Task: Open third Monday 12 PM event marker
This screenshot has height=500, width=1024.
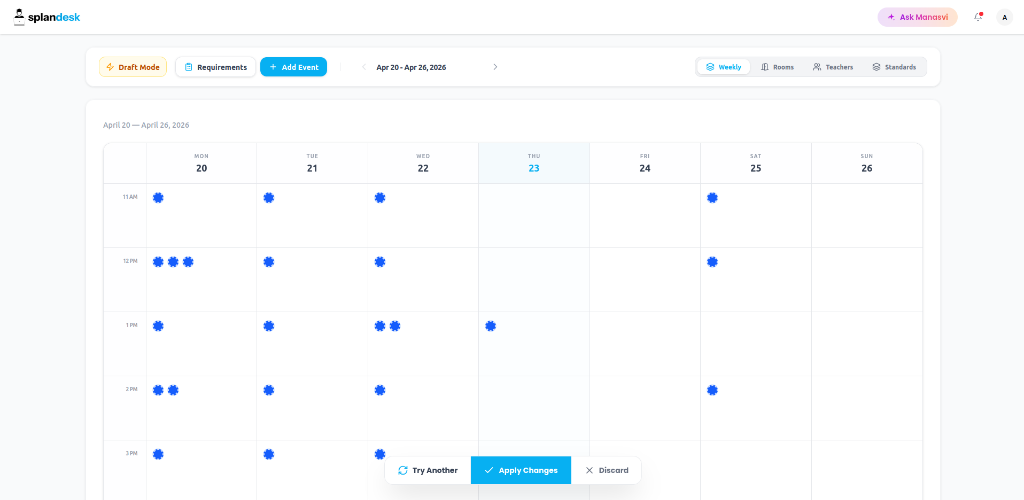Action: click(x=188, y=262)
